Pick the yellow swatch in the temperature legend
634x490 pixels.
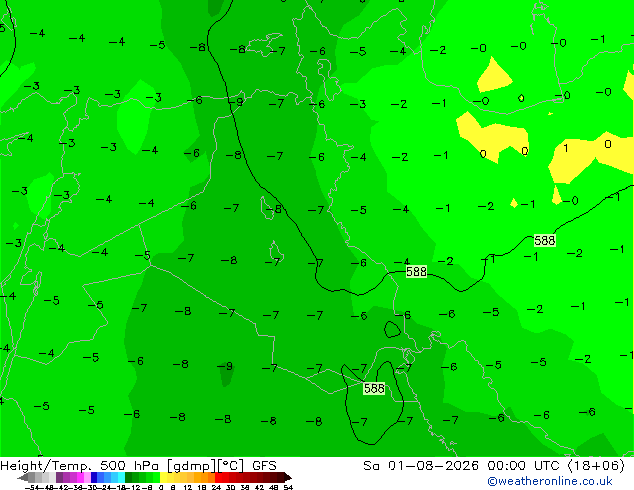point(164,477)
